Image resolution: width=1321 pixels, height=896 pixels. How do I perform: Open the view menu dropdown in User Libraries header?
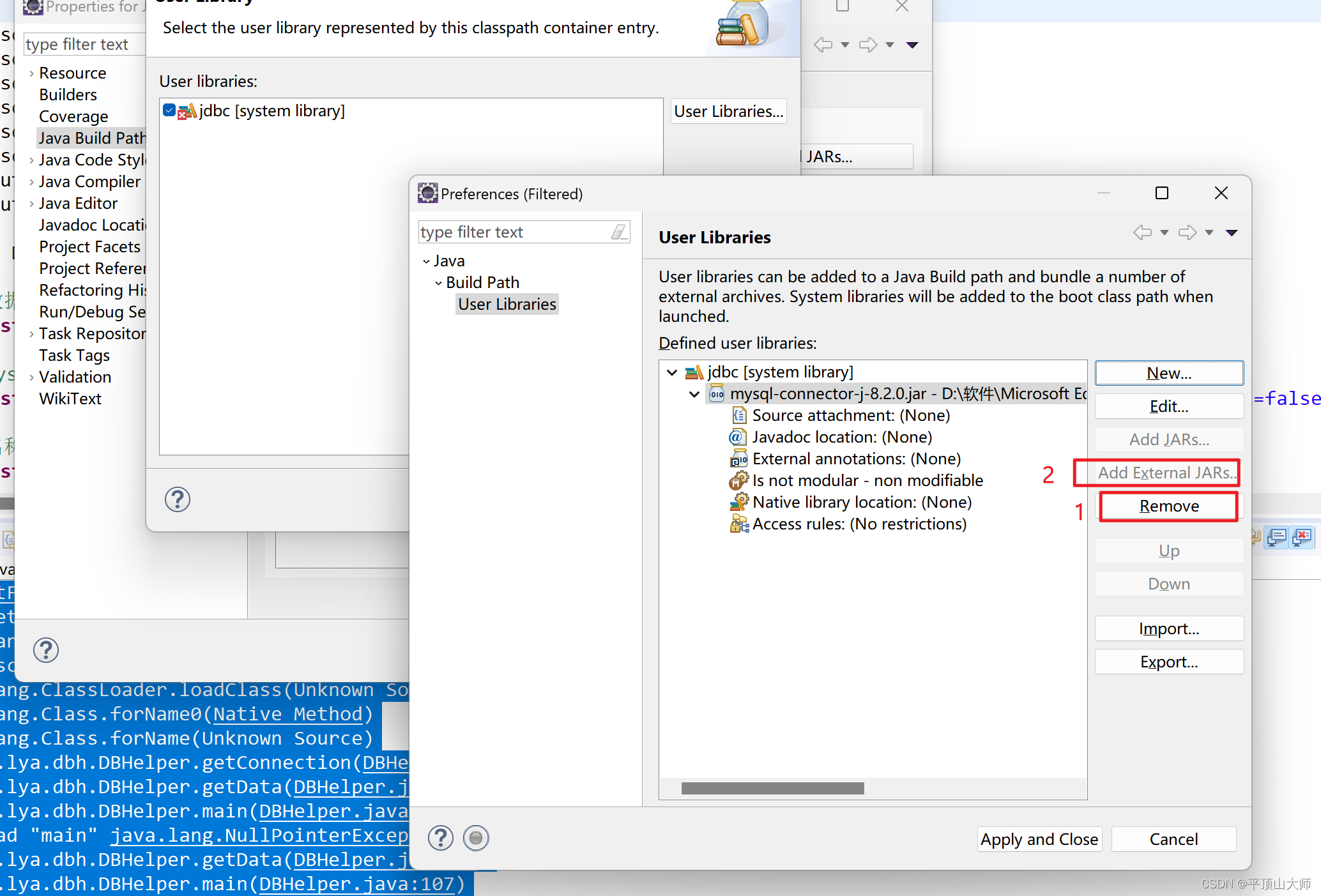pos(1232,232)
